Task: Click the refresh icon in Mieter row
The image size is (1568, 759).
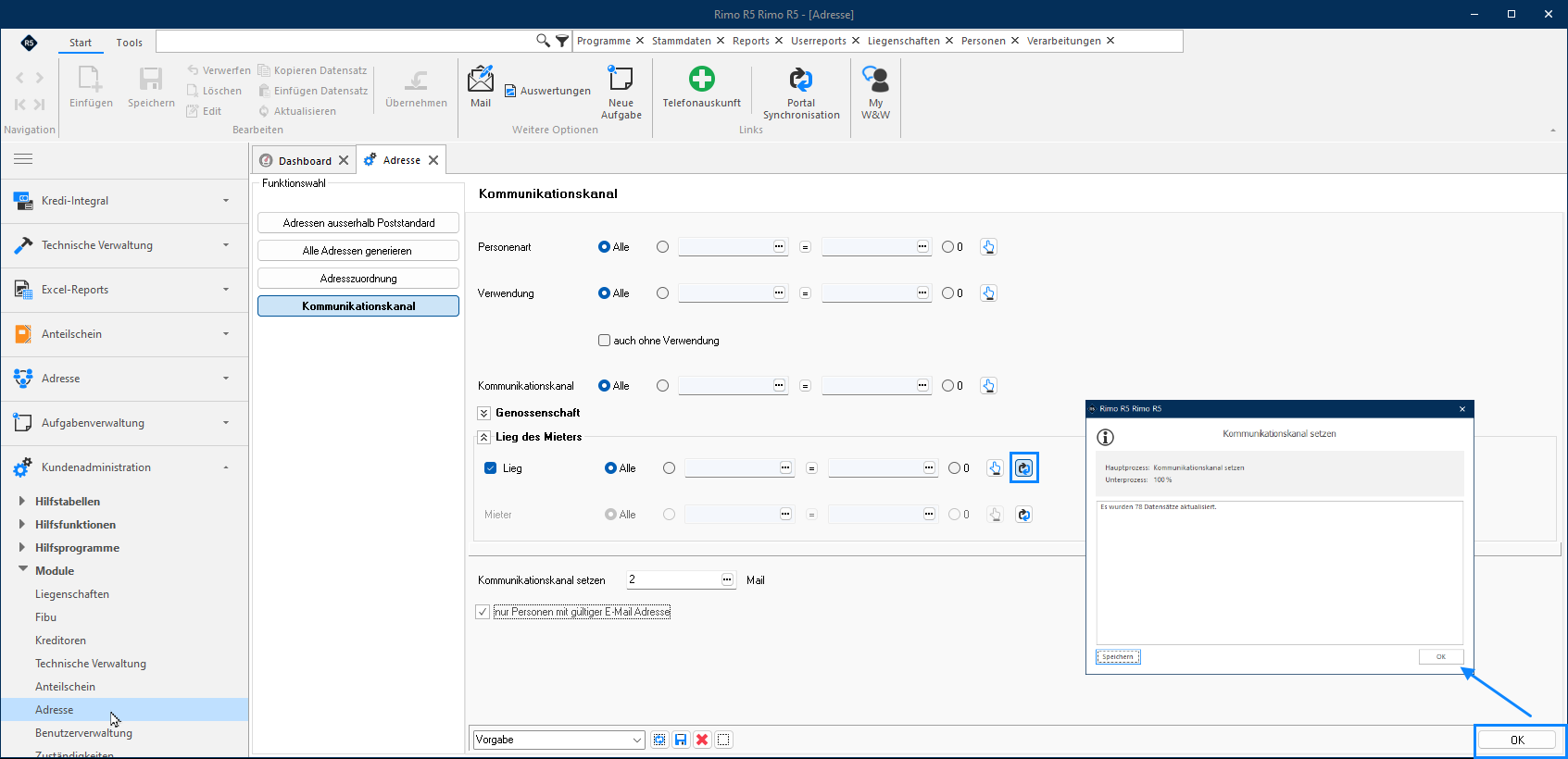Action: pyautogui.click(x=1023, y=515)
